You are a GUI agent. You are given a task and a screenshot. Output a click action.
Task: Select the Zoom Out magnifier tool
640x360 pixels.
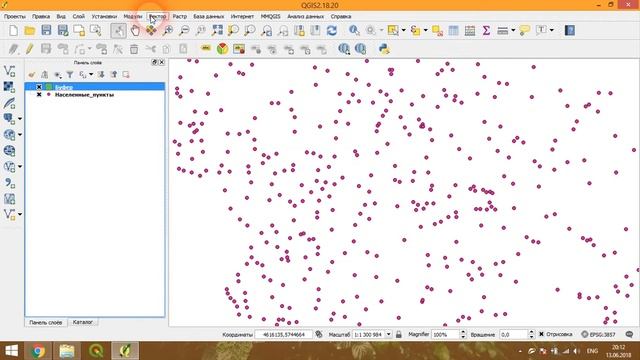[184, 31]
